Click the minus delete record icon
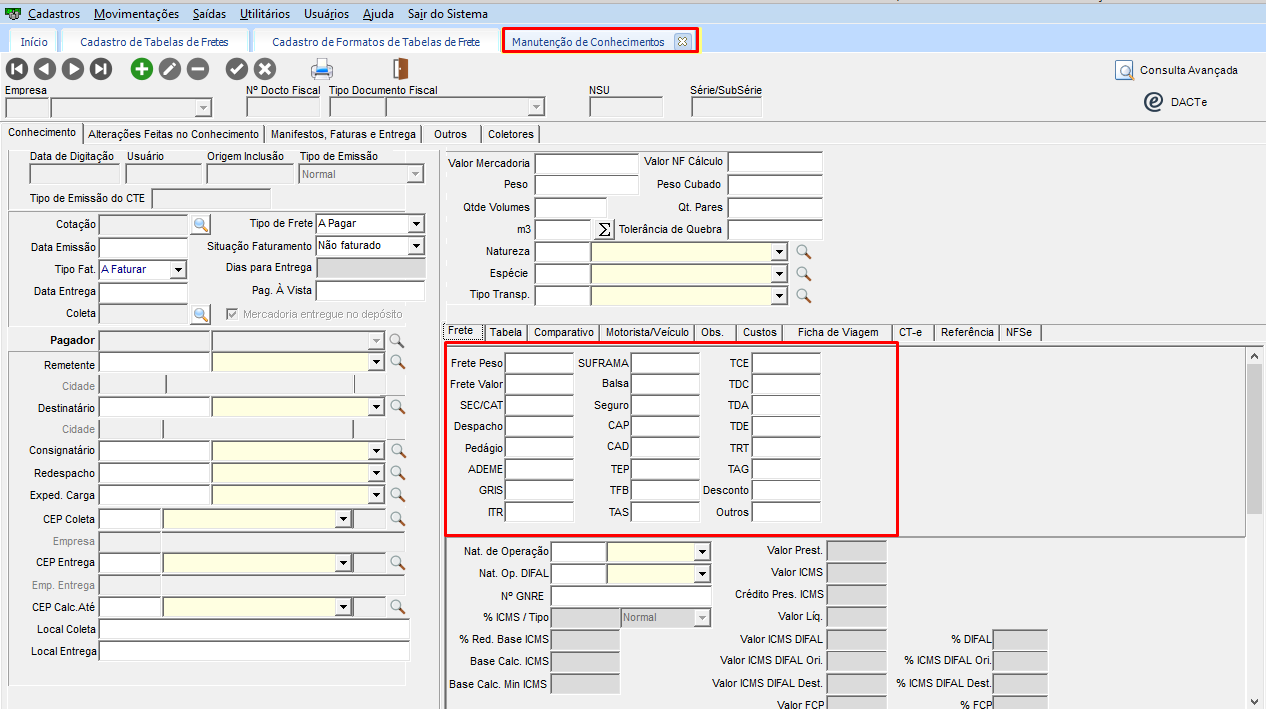Viewport: 1266px width, 709px height. tap(198, 69)
